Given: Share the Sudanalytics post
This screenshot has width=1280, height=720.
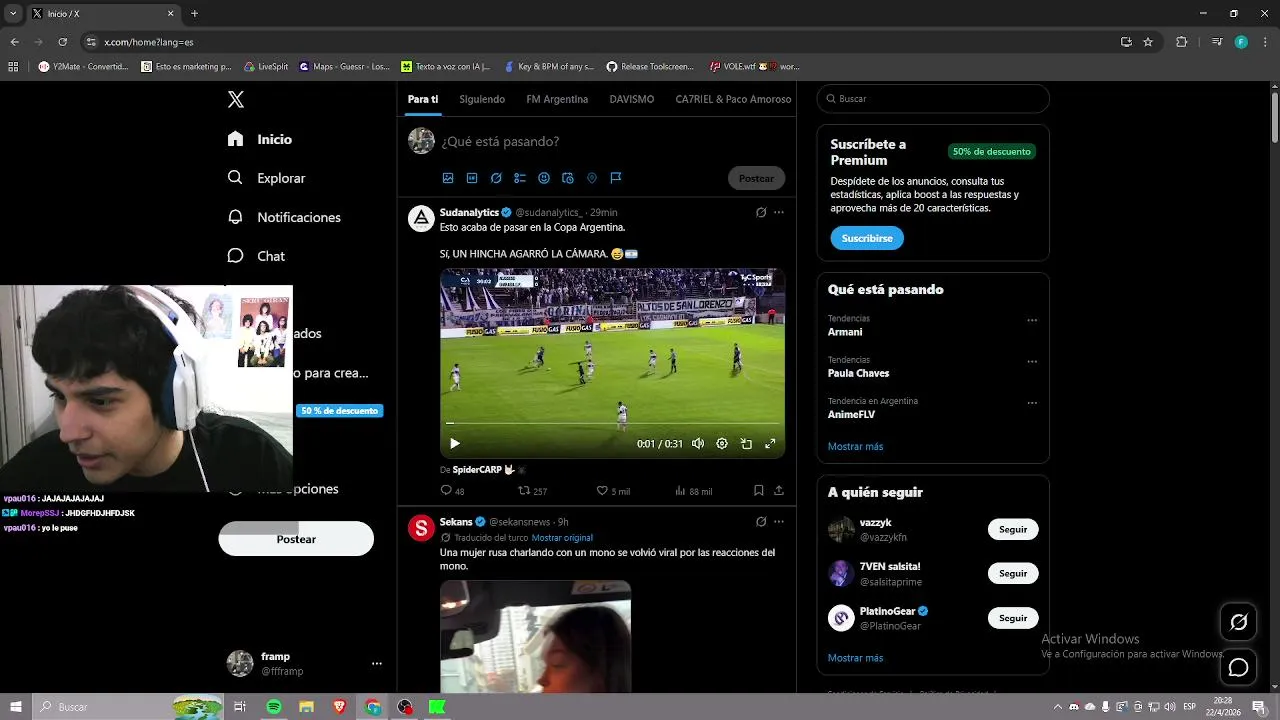Looking at the screenshot, I should click(x=779, y=491).
